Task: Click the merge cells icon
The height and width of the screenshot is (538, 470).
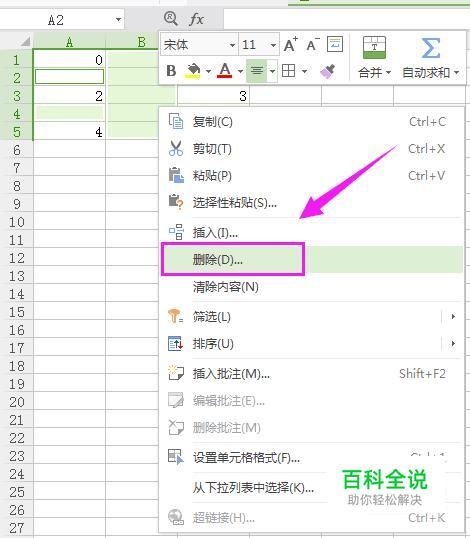Action: [x=374, y=47]
